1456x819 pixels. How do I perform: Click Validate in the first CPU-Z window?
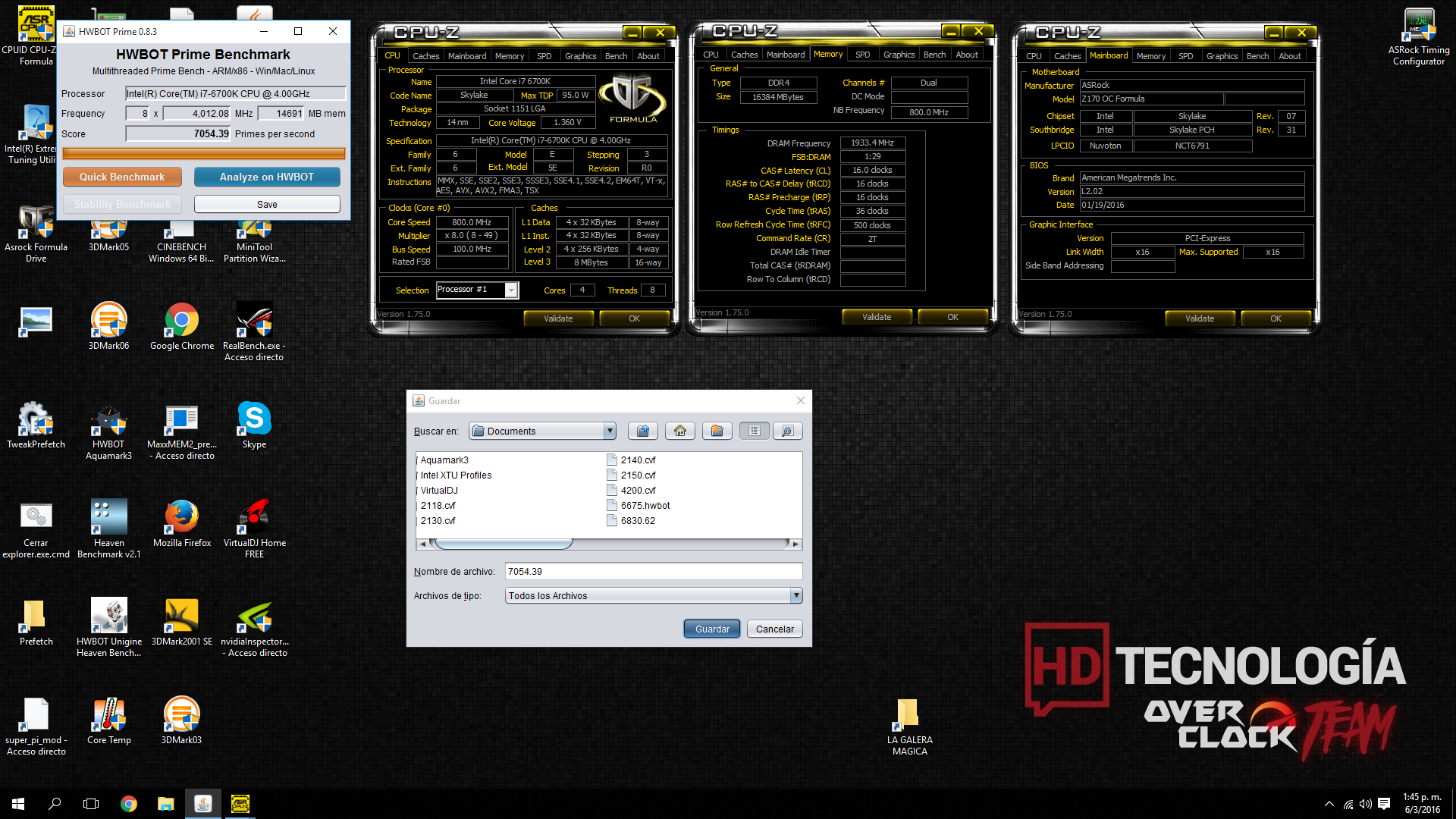(558, 318)
